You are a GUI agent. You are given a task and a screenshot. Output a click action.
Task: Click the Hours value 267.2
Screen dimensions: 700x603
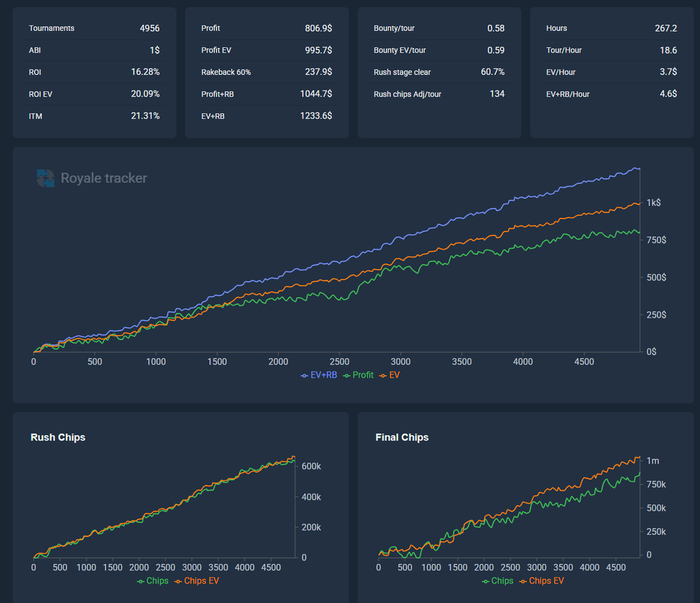tap(666, 28)
